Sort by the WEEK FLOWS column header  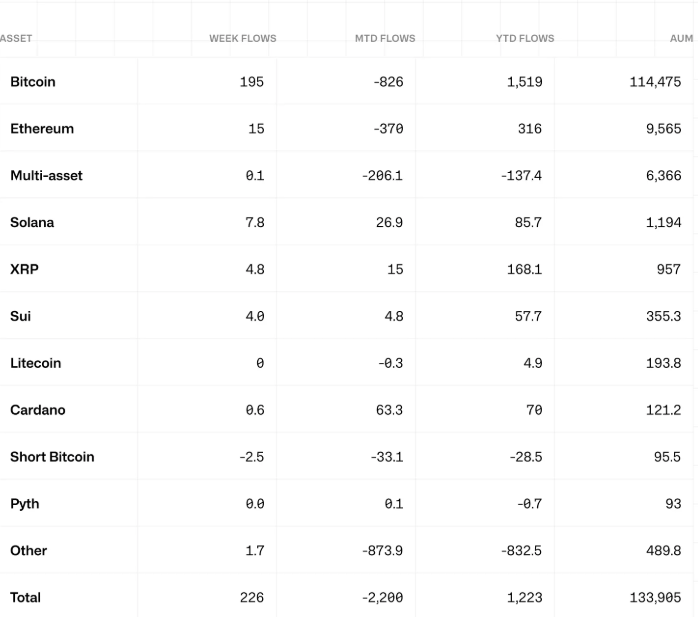[242, 39]
